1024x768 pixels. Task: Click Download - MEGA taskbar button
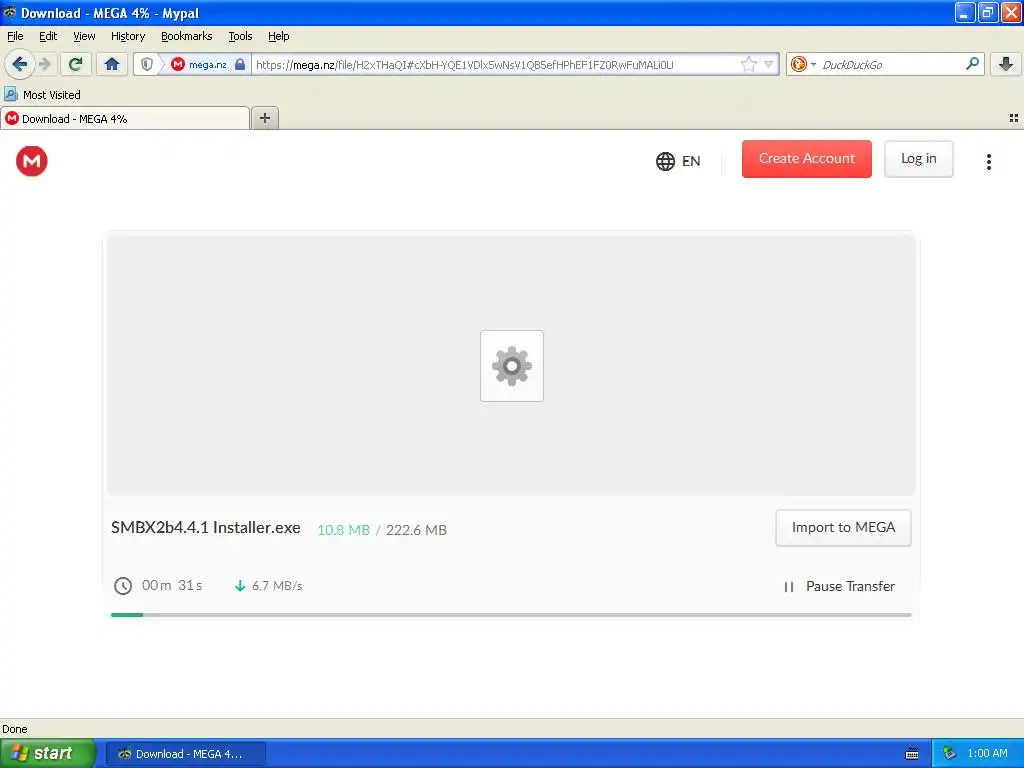click(185, 754)
